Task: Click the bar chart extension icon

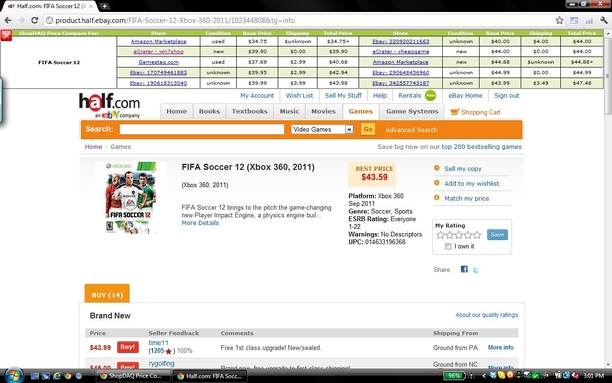Action: pos(589,20)
